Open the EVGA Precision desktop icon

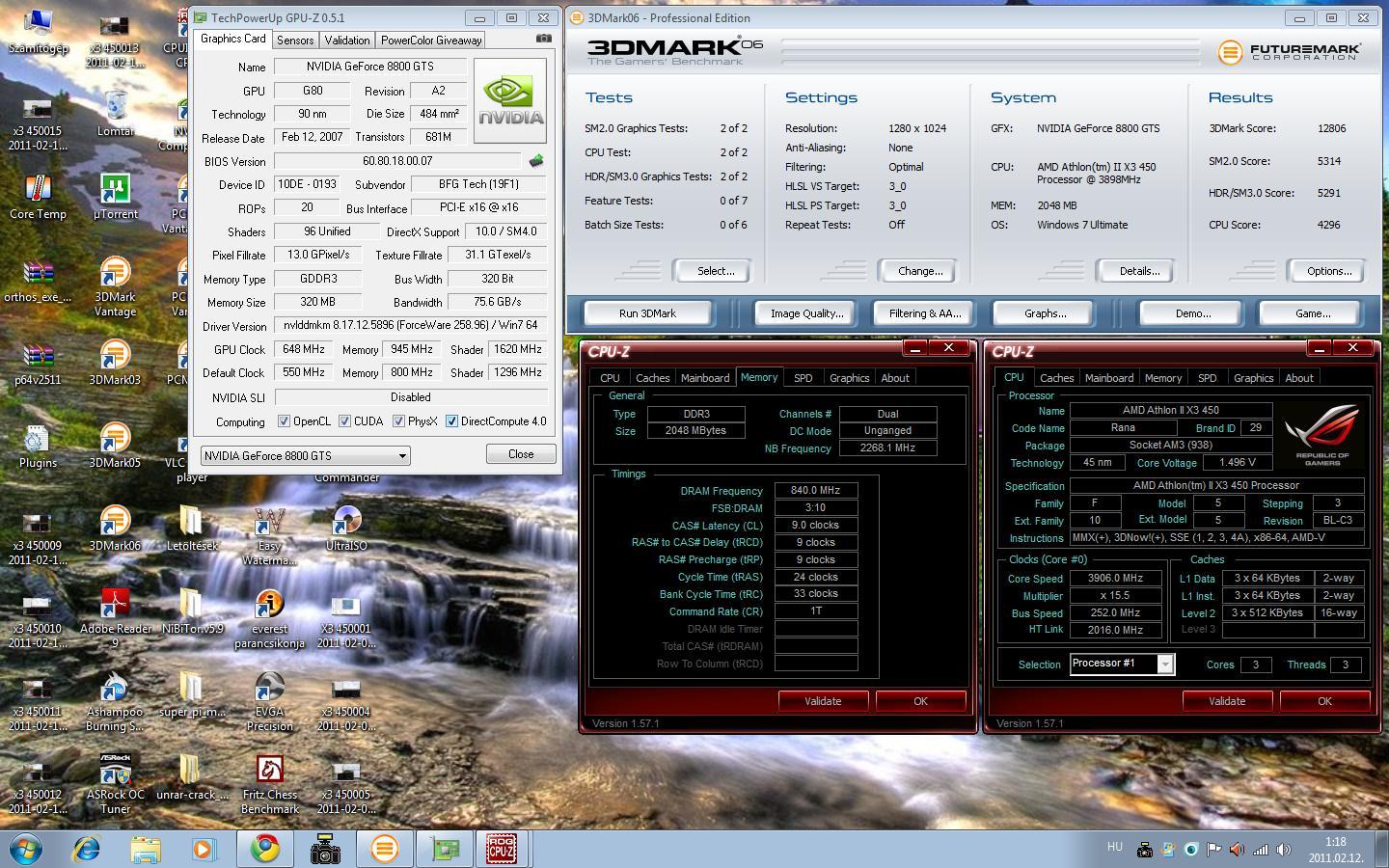269,701
